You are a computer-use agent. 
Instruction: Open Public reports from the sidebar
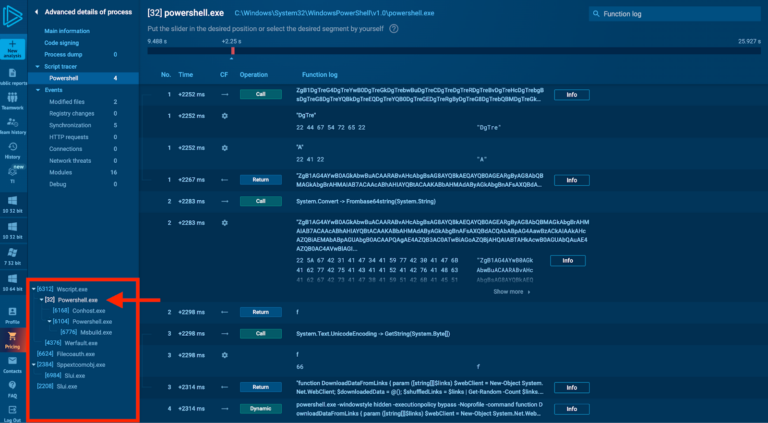12,75
